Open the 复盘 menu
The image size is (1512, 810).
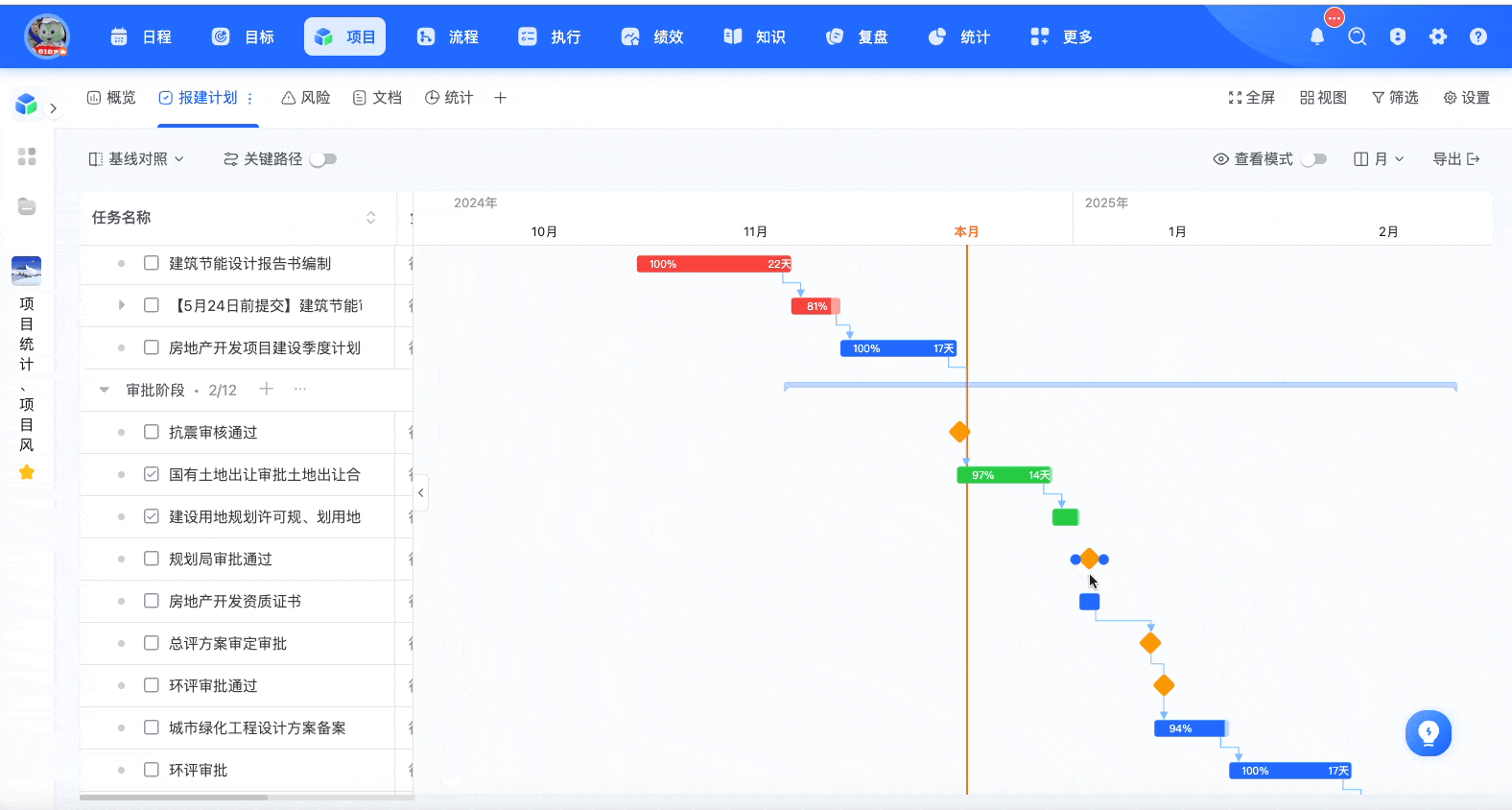point(857,36)
